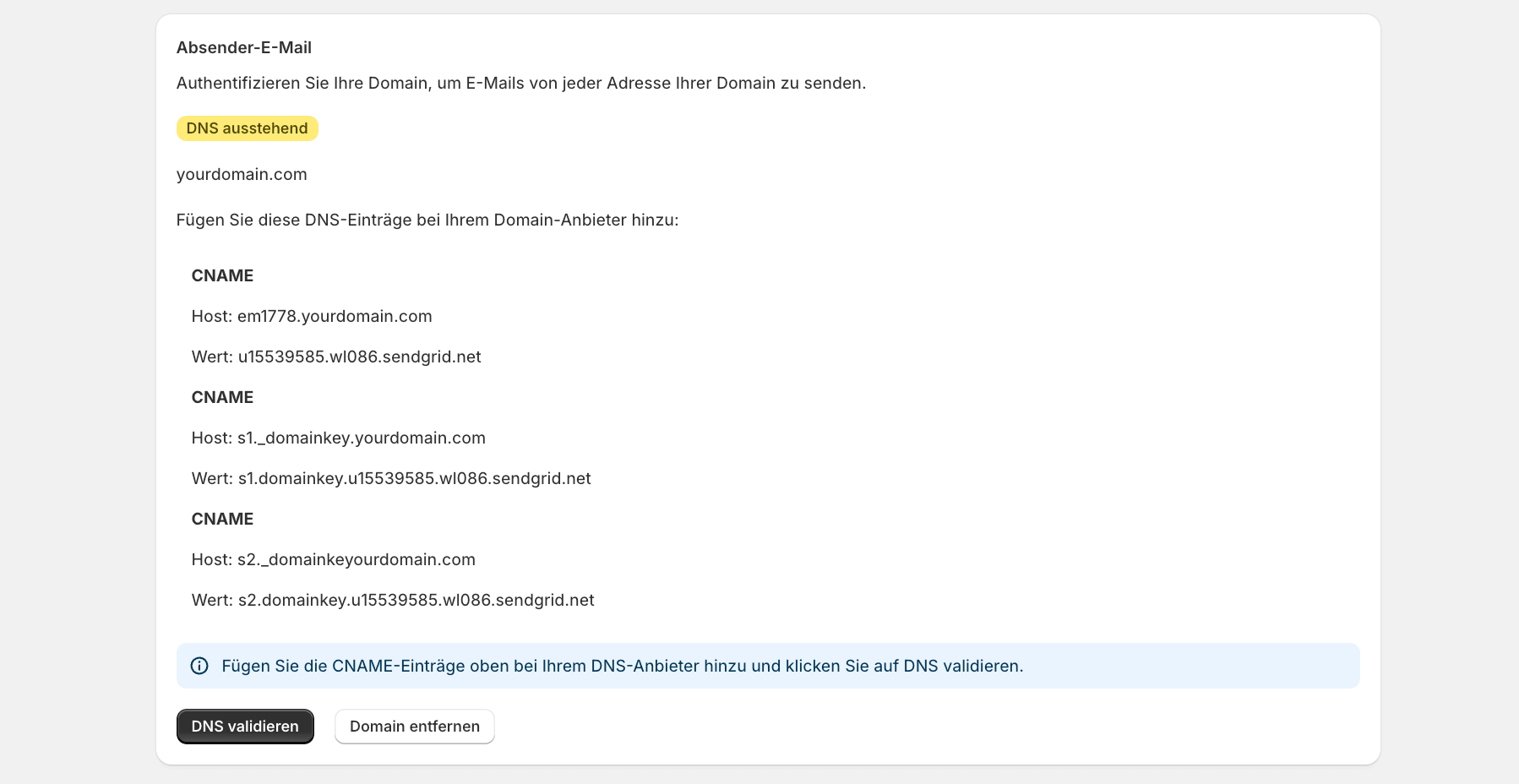Image resolution: width=1519 pixels, height=784 pixels.
Task: Click the Domain entfernen button
Action: [x=414, y=726]
